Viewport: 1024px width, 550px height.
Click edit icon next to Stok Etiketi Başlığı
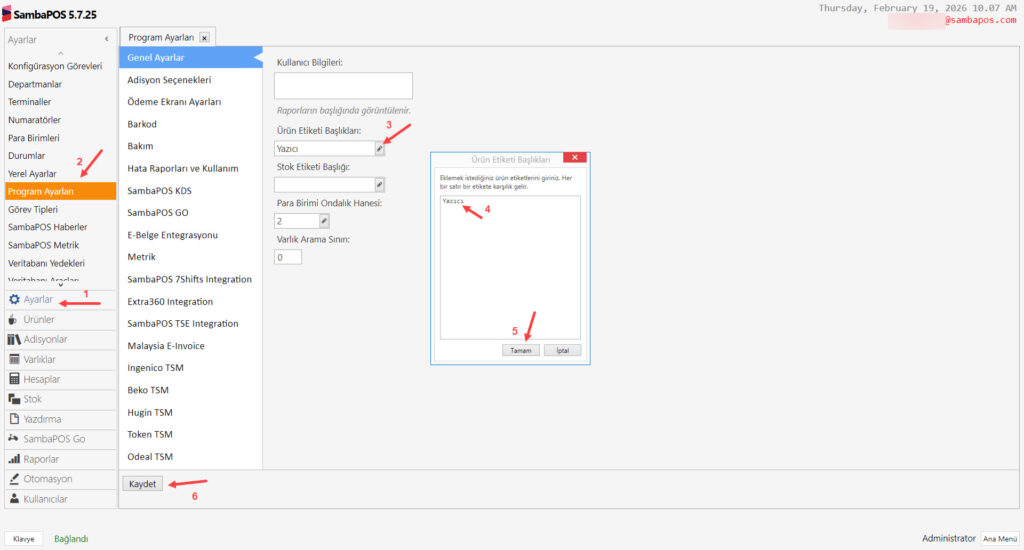point(380,185)
